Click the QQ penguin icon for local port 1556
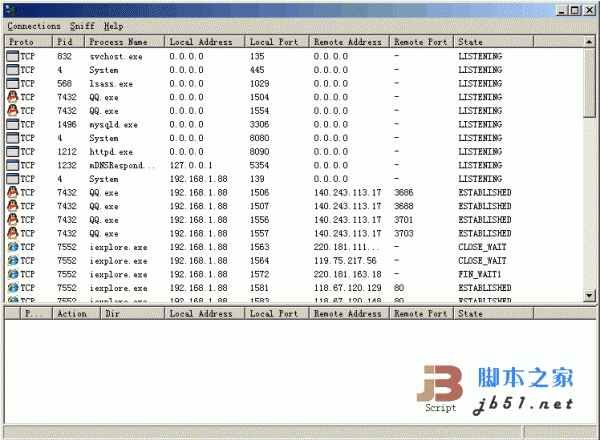The width and height of the screenshot is (600, 440). [13, 220]
